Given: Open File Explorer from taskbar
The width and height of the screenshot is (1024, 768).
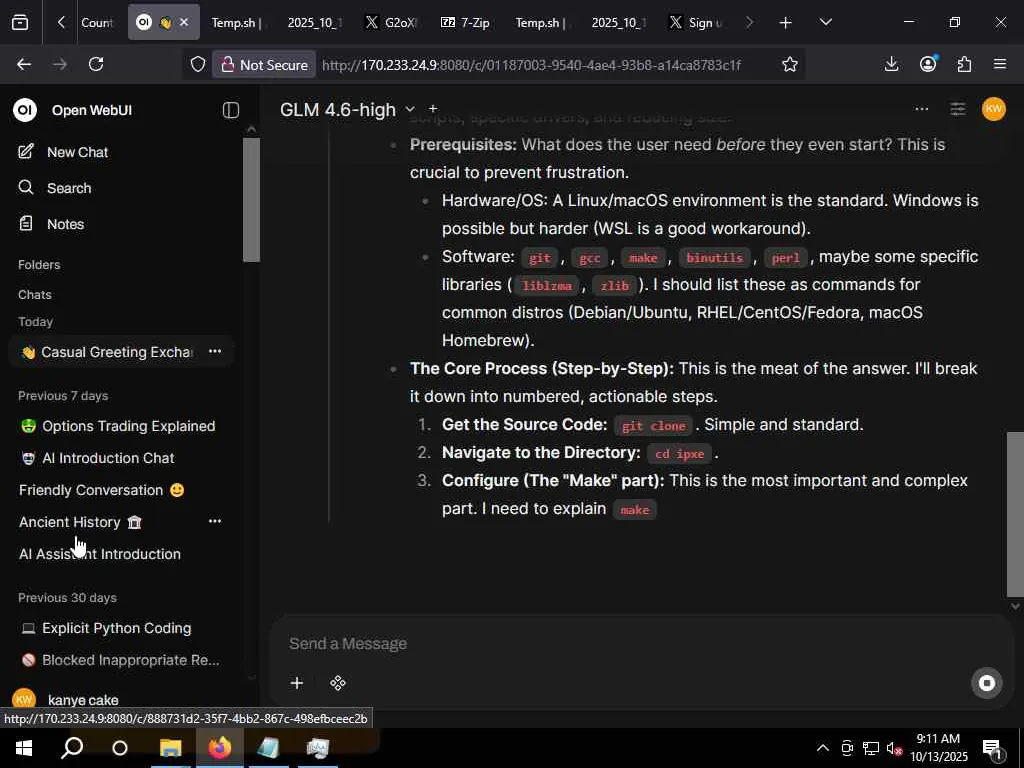Looking at the screenshot, I should pyautogui.click(x=170, y=748).
